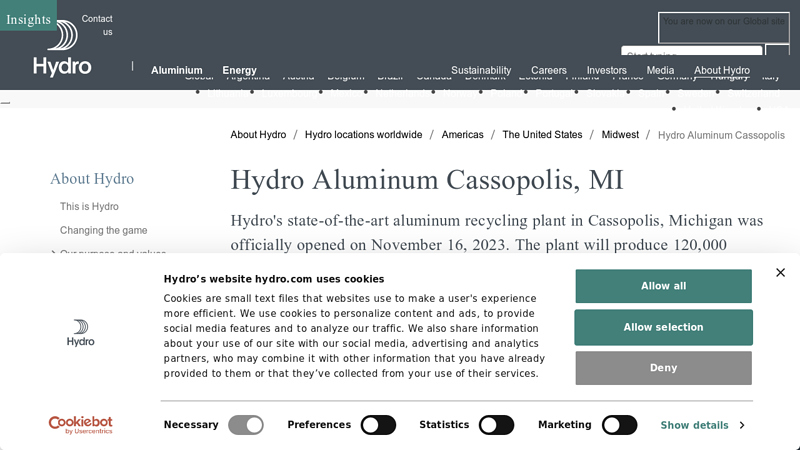The image size is (800, 450).
Task: Open the Investors menu
Action: [606, 70]
